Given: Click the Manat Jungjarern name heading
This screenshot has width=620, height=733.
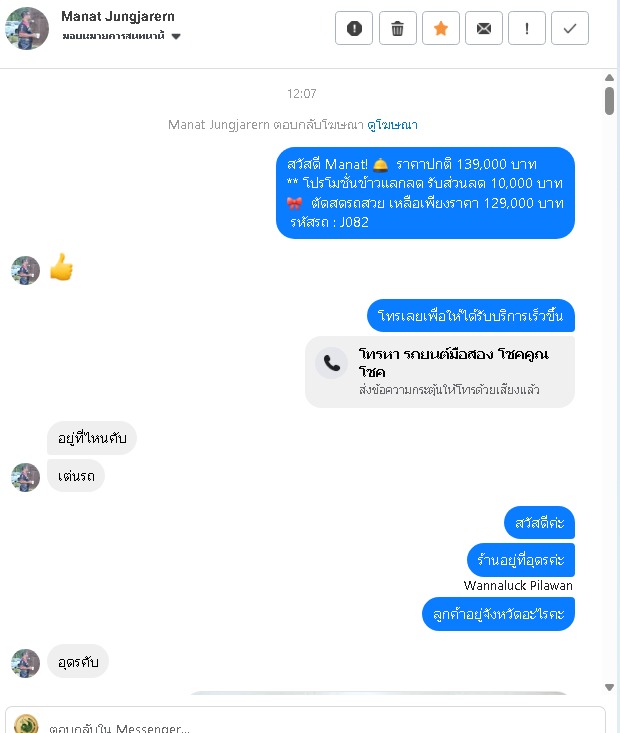Looking at the screenshot, I should [x=118, y=16].
